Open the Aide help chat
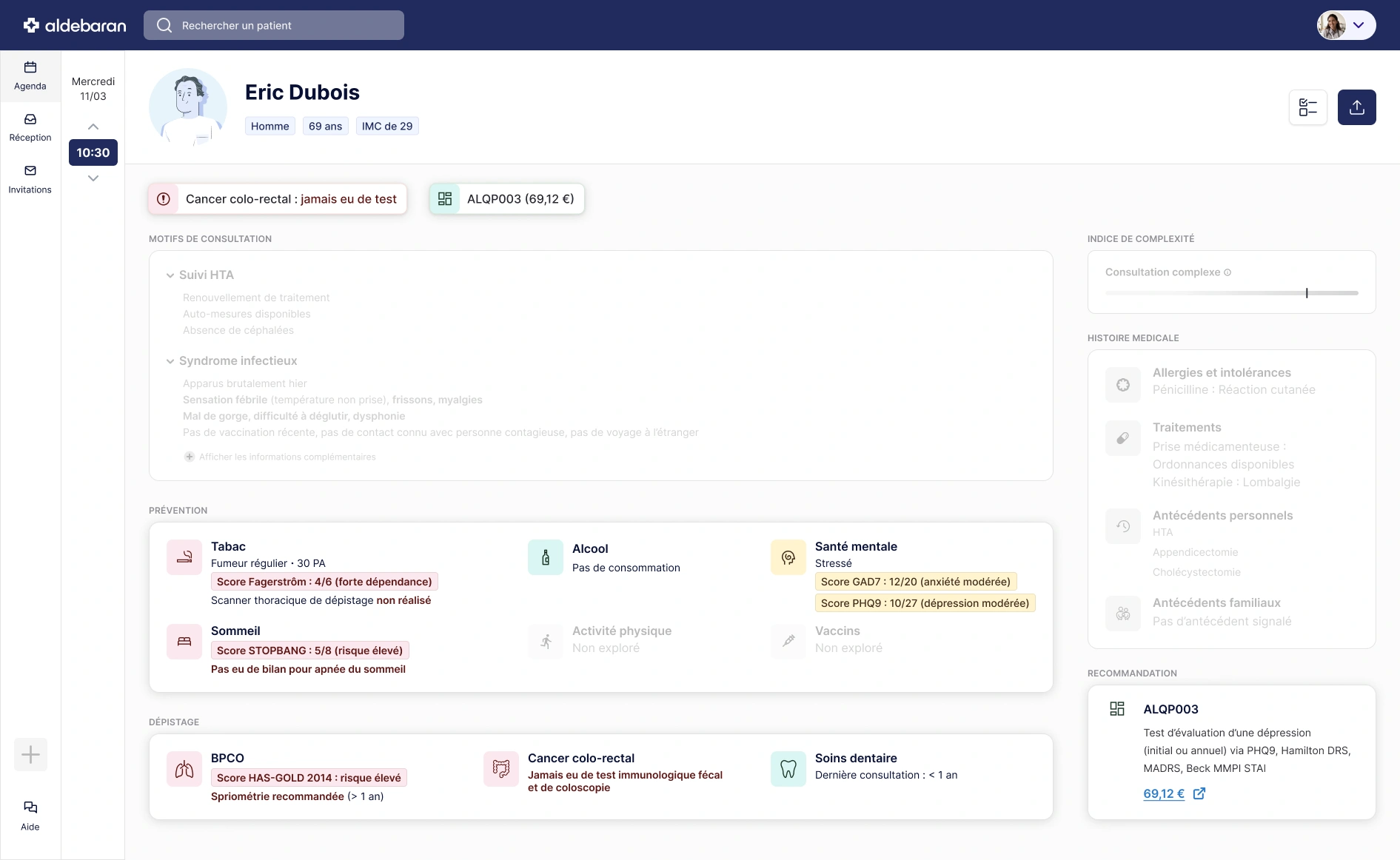1400x860 pixels. click(30, 816)
